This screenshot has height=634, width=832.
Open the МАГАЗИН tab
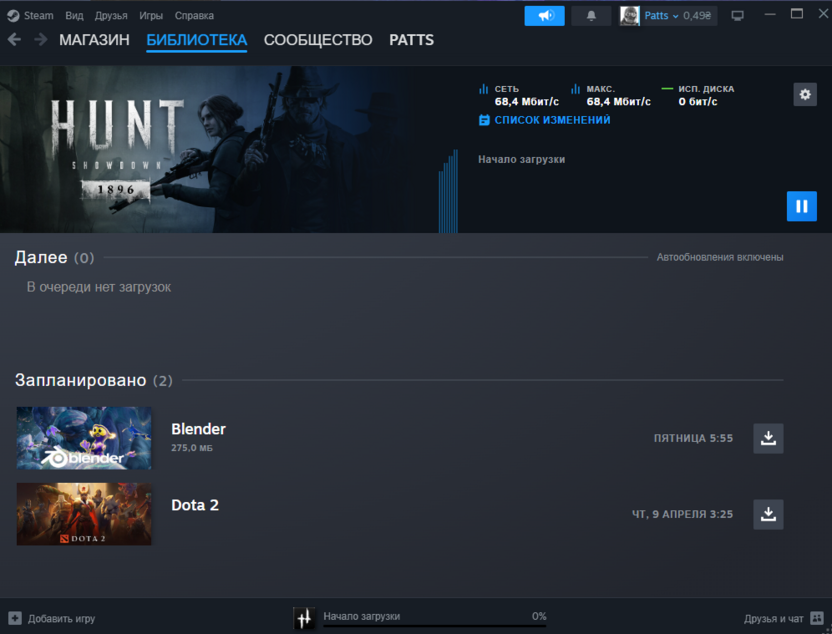click(94, 40)
